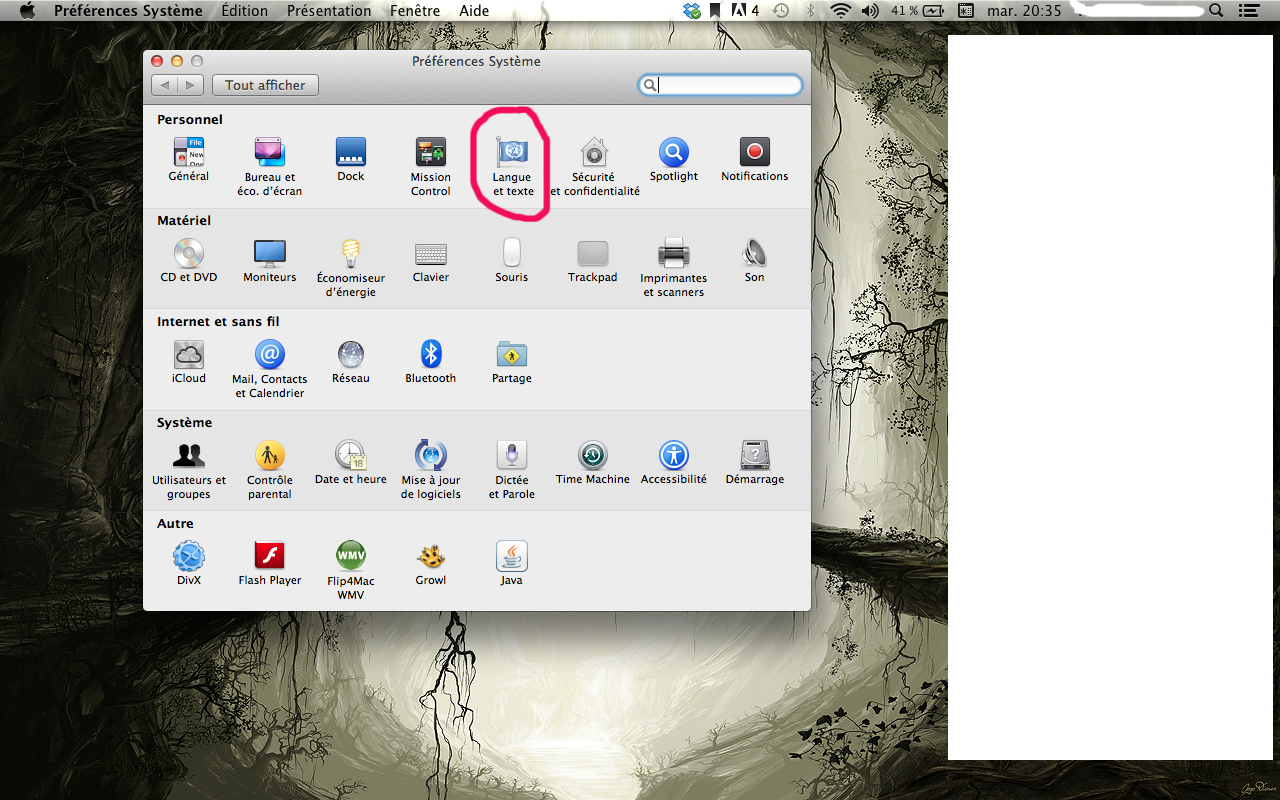Open Langue et texte pane
Screen dimensions: 1280x800
click(513, 167)
